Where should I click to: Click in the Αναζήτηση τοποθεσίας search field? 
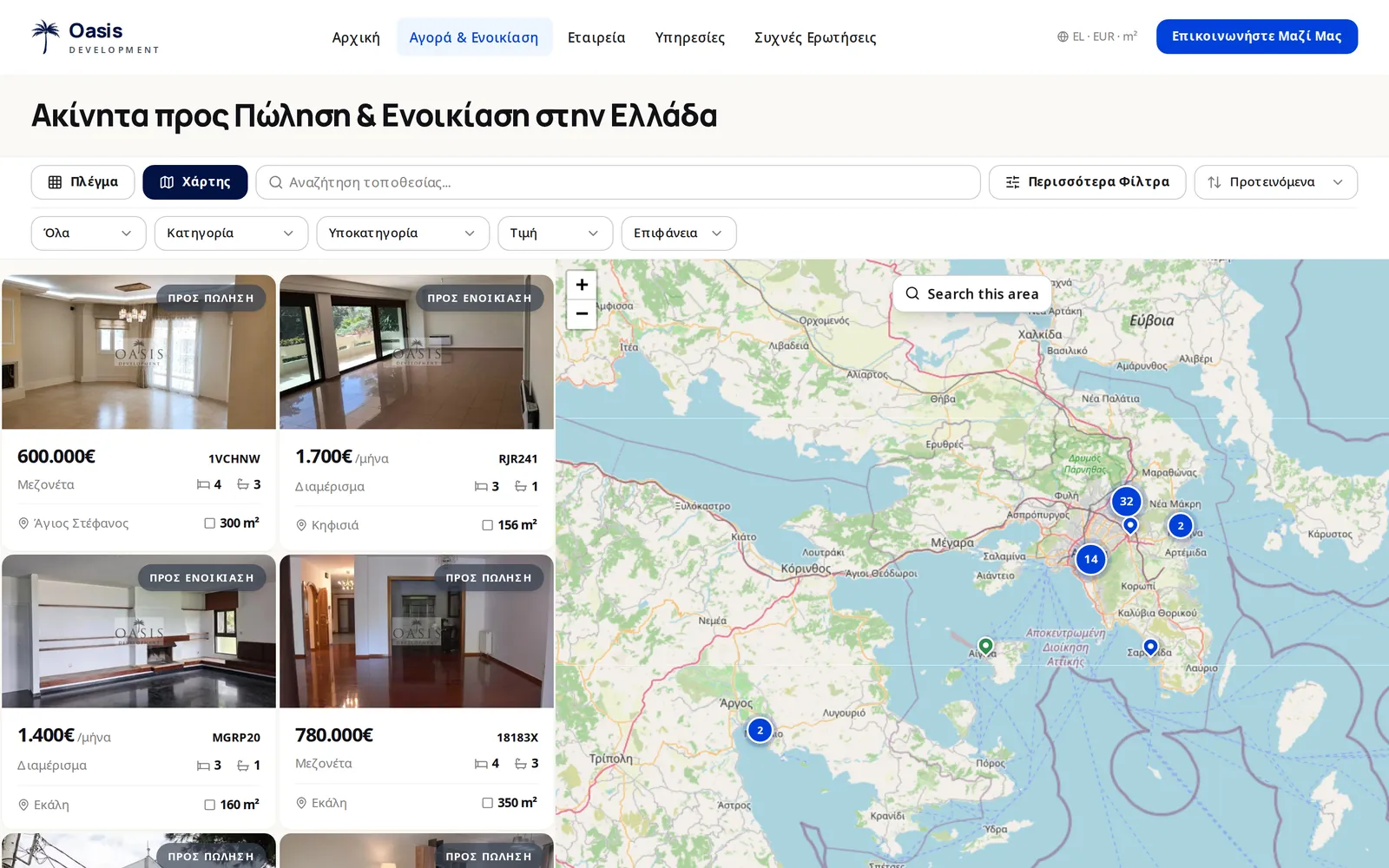click(x=618, y=182)
